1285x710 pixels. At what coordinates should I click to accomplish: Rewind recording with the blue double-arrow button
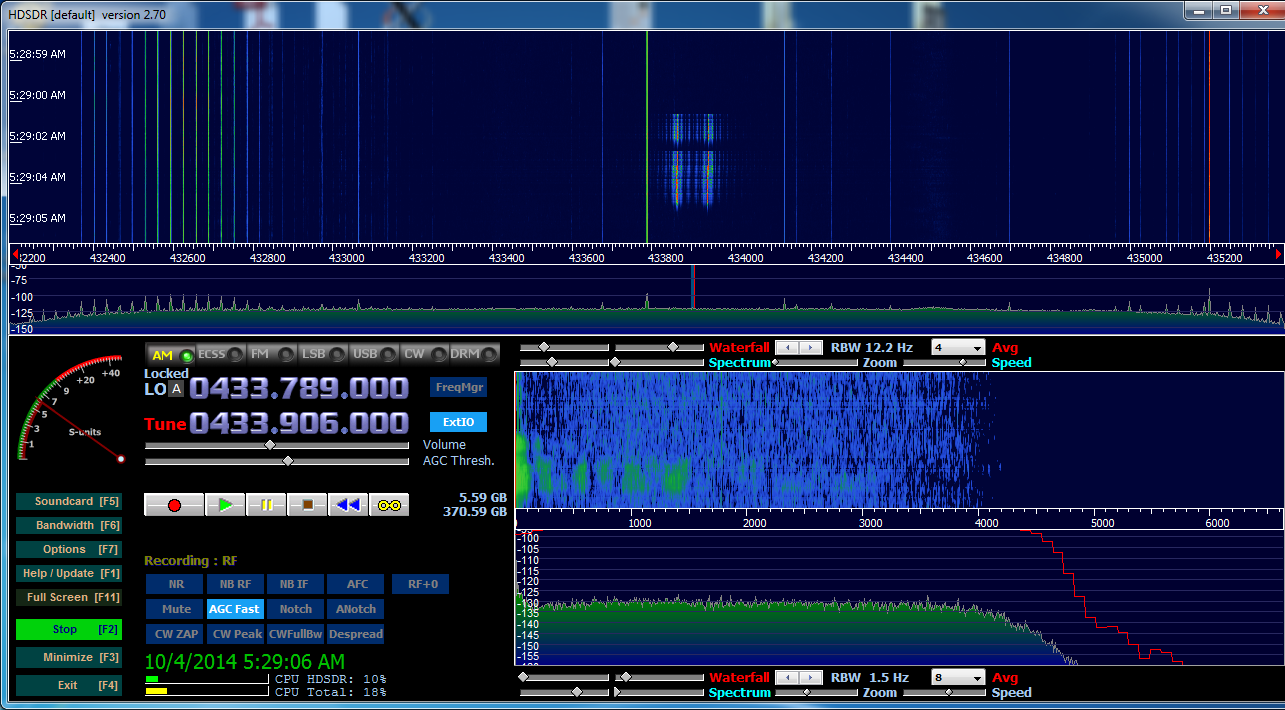(x=348, y=505)
